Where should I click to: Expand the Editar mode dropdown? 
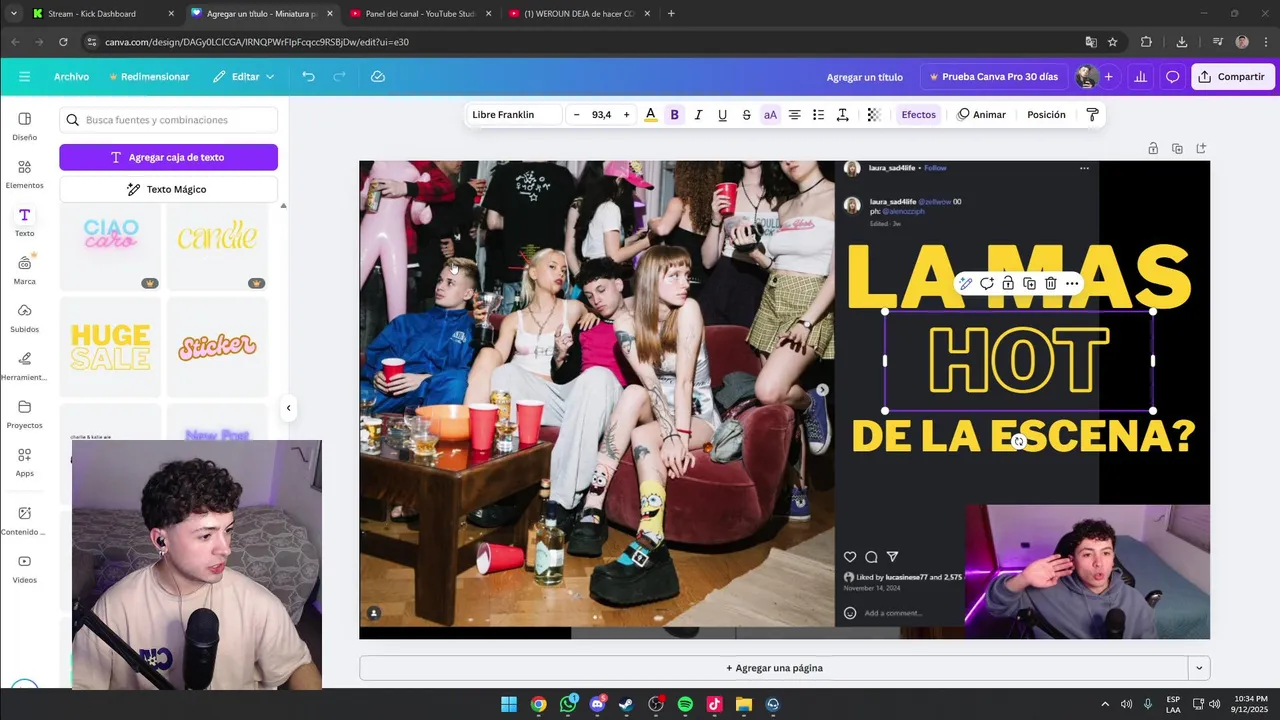click(x=243, y=77)
